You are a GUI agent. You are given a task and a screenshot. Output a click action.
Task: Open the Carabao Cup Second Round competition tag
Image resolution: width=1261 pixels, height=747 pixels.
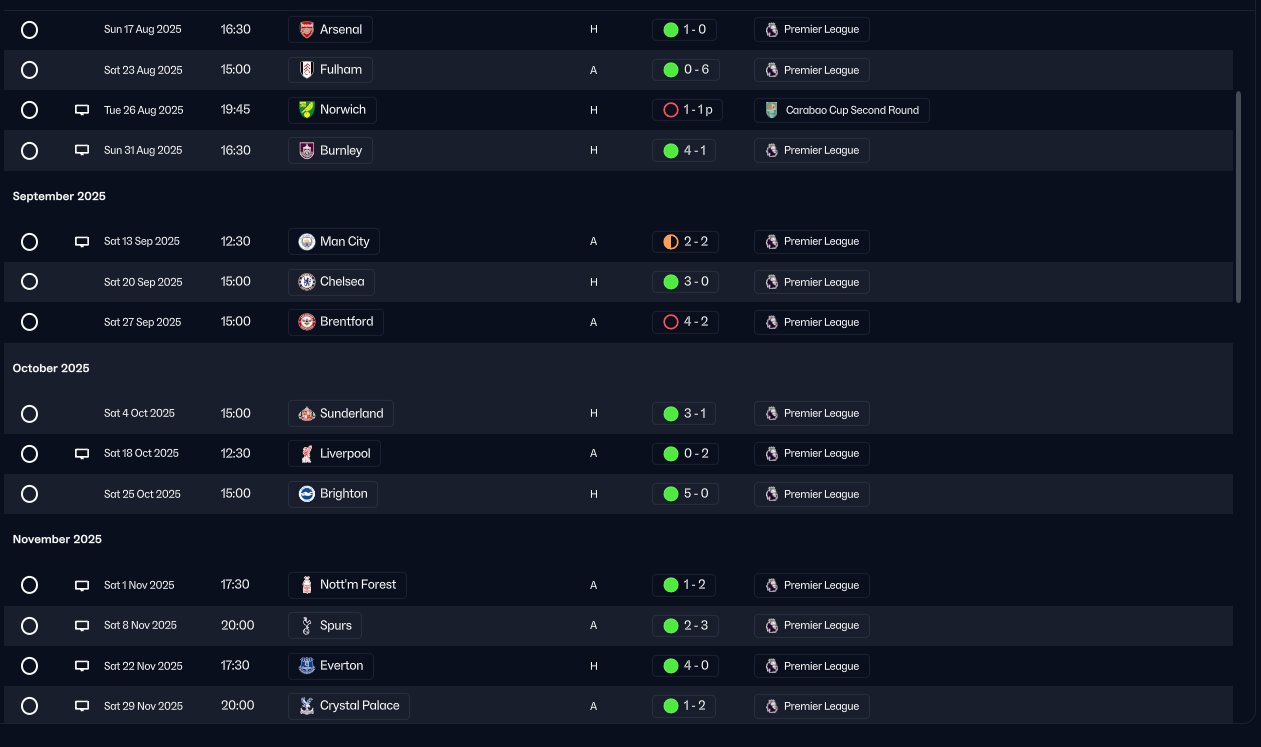tap(842, 110)
